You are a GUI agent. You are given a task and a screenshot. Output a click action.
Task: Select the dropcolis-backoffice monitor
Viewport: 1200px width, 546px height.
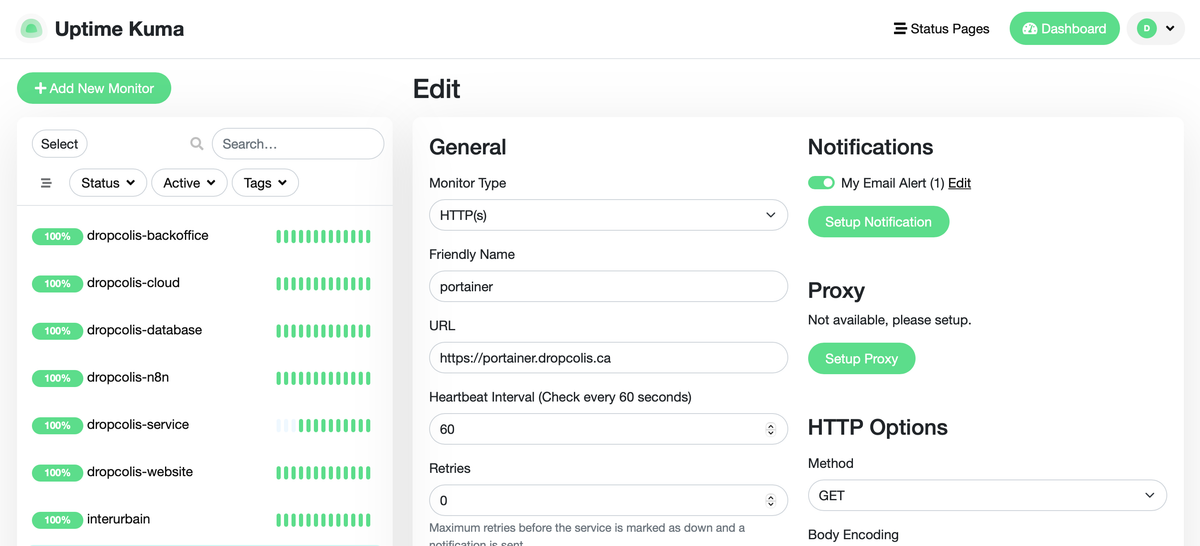[x=204, y=236]
